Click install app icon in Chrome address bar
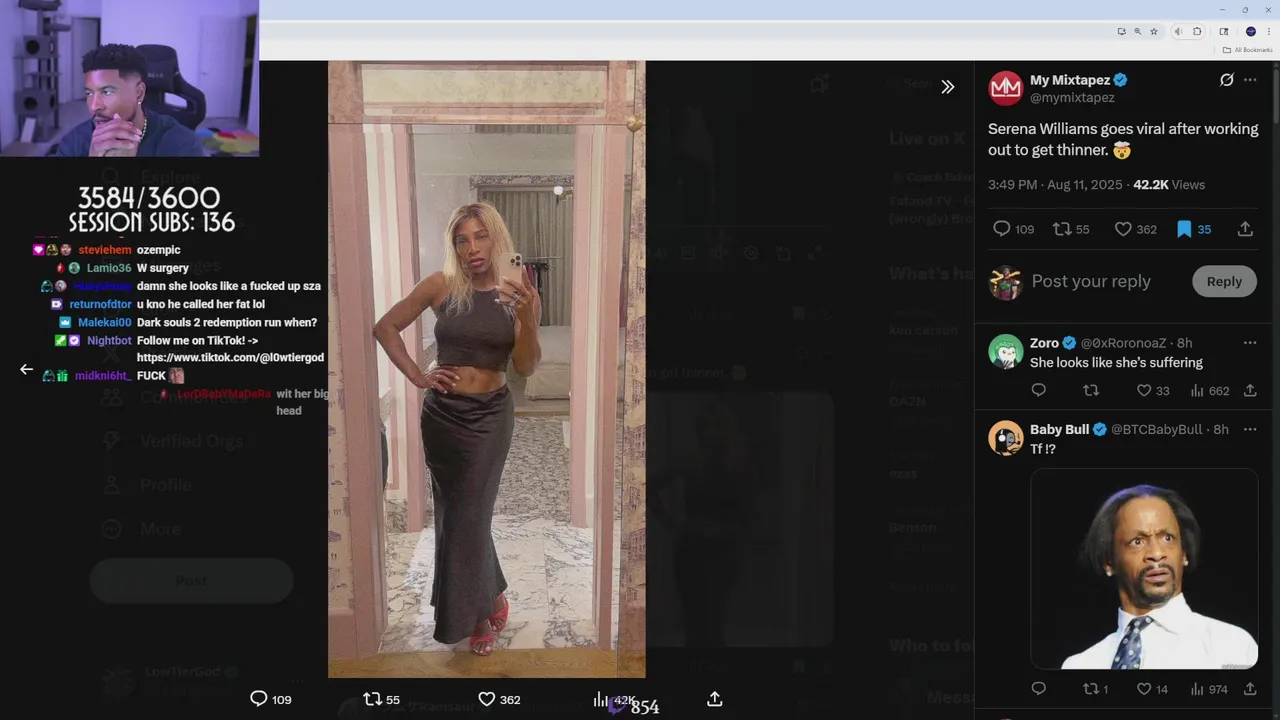Image resolution: width=1280 pixels, height=720 pixels. click(1121, 32)
